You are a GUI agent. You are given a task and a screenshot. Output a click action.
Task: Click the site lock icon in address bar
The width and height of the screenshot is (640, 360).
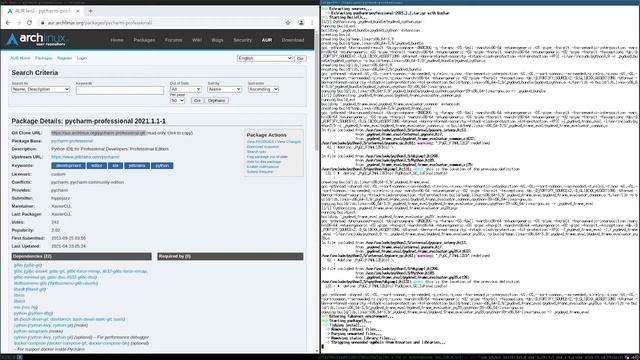point(42,23)
